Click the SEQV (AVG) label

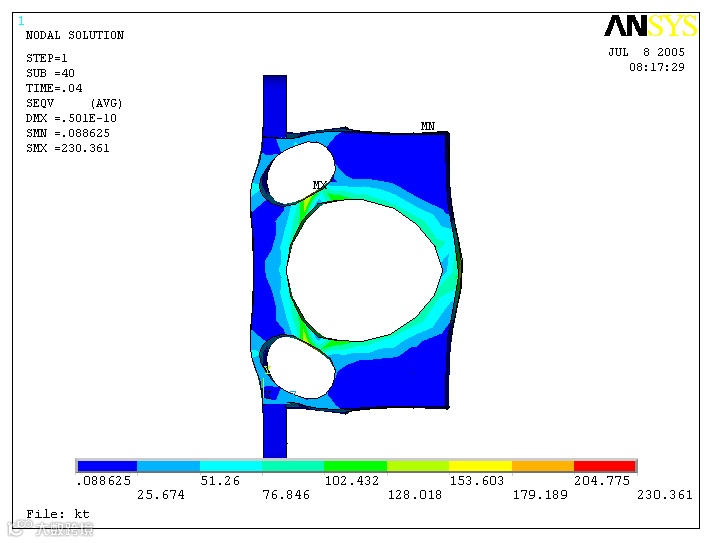[74, 103]
